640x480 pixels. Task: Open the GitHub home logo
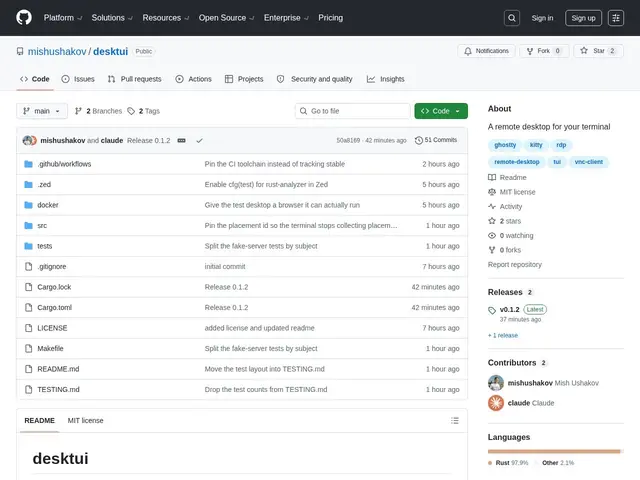point(24,18)
